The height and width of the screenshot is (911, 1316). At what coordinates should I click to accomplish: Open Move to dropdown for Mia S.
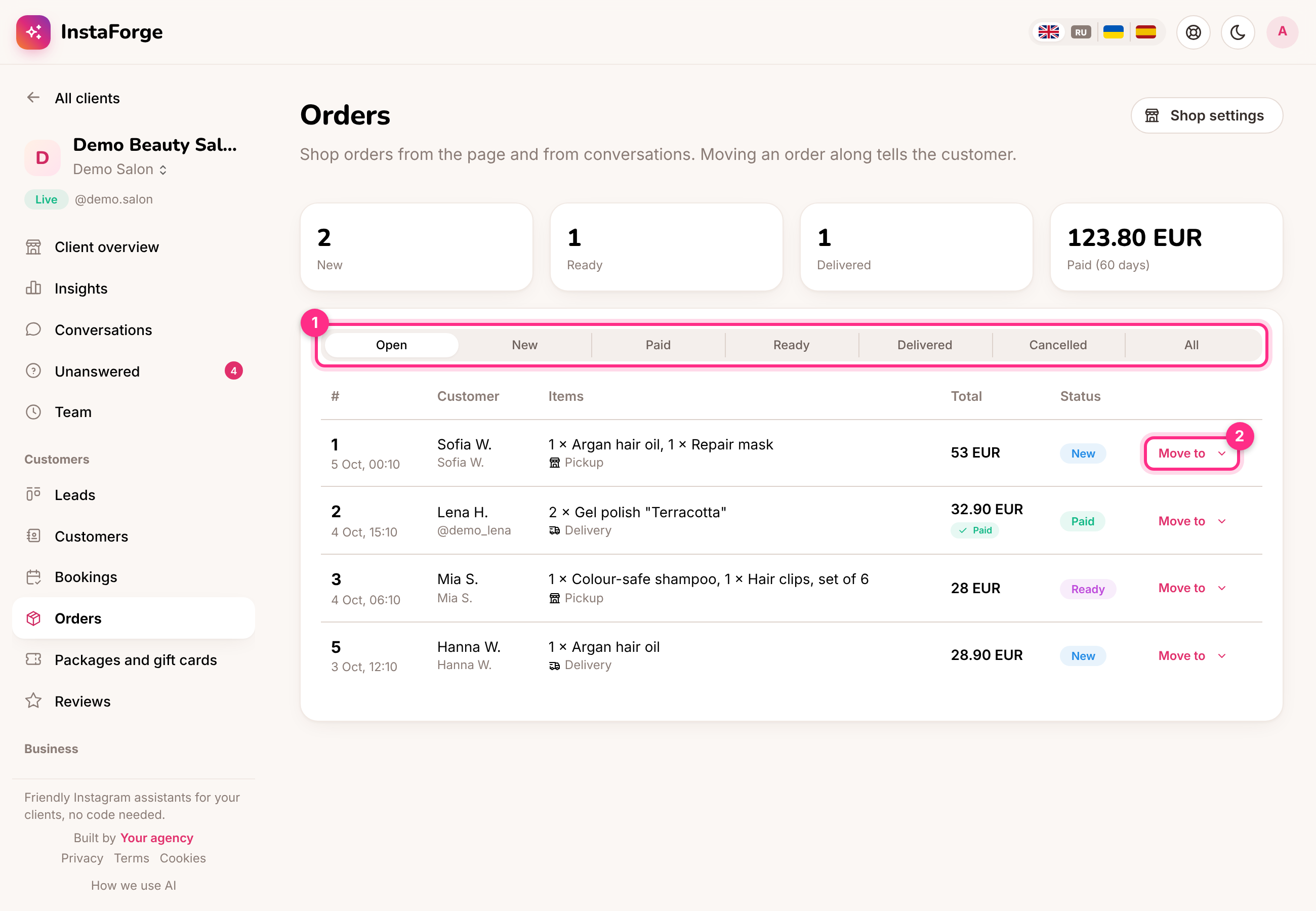(1191, 588)
